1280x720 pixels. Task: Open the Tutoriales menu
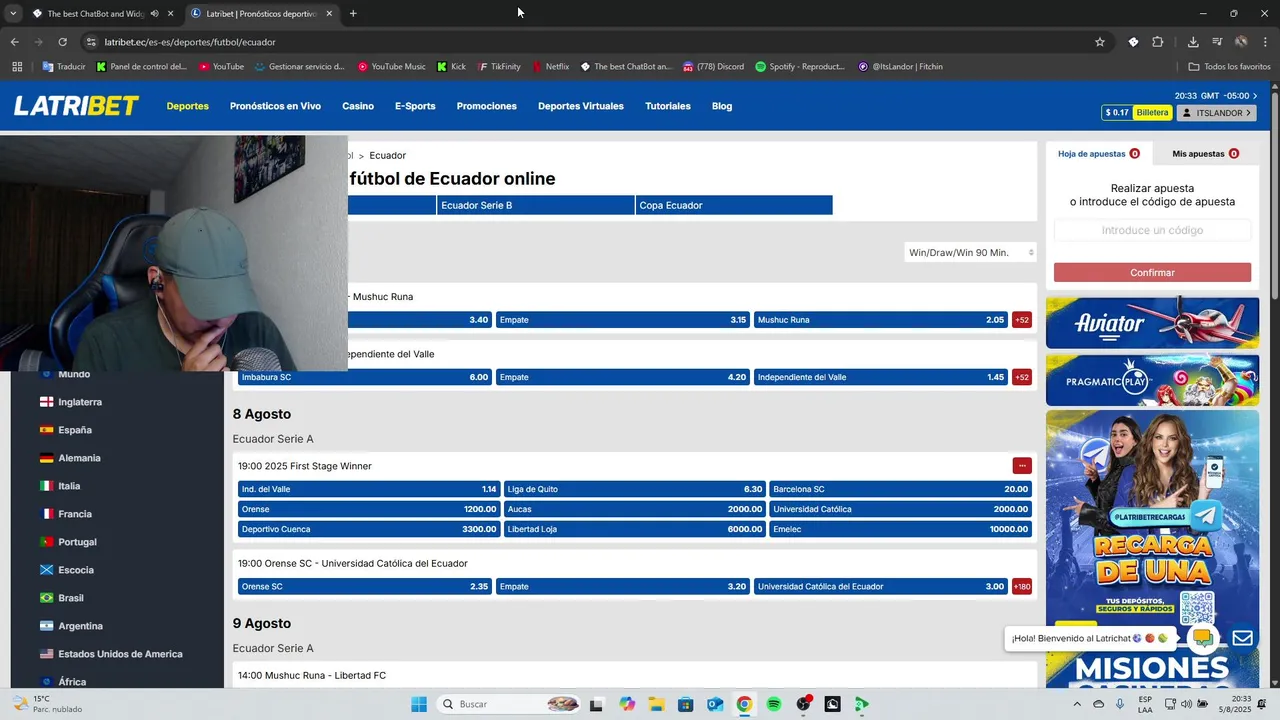[668, 106]
